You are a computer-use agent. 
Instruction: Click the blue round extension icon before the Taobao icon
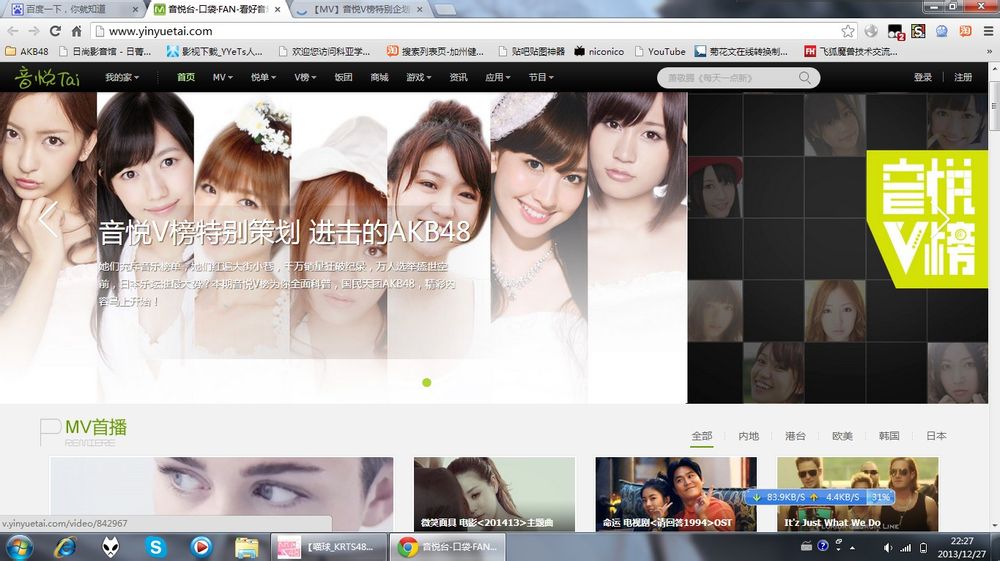tap(942, 31)
